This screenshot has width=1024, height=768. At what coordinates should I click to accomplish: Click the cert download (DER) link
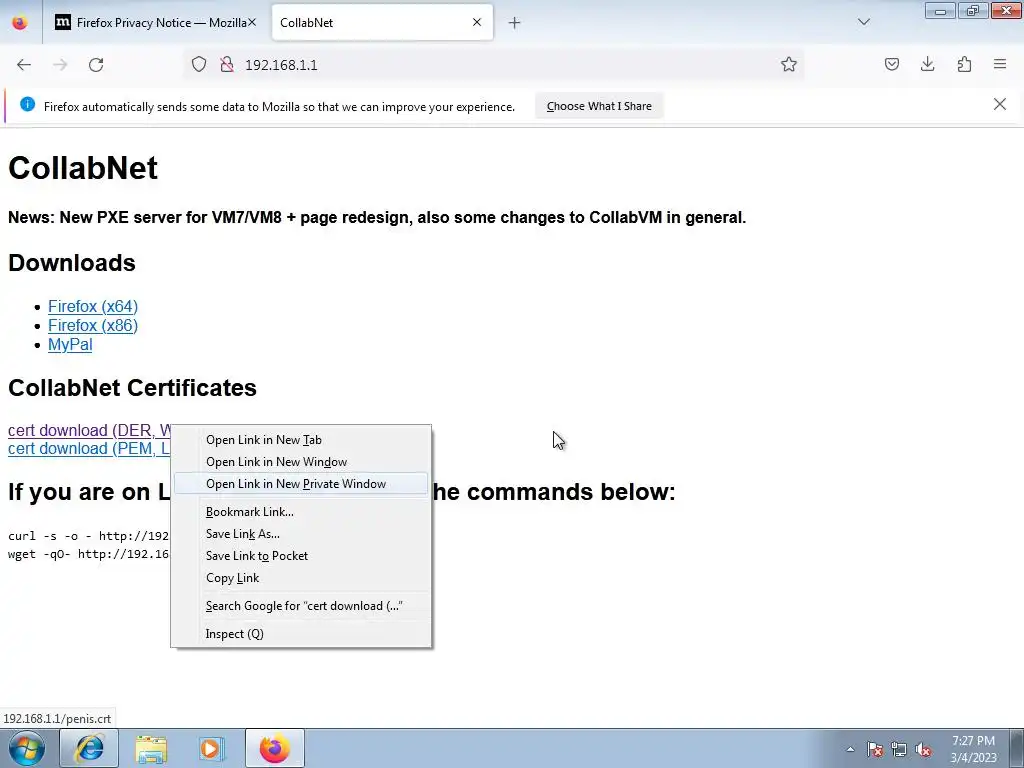click(89, 430)
